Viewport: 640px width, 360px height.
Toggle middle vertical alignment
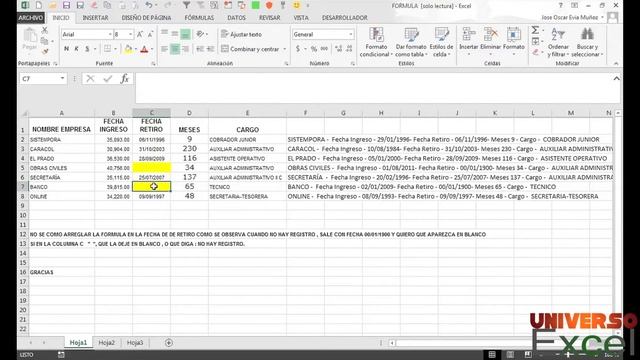[x=175, y=34]
